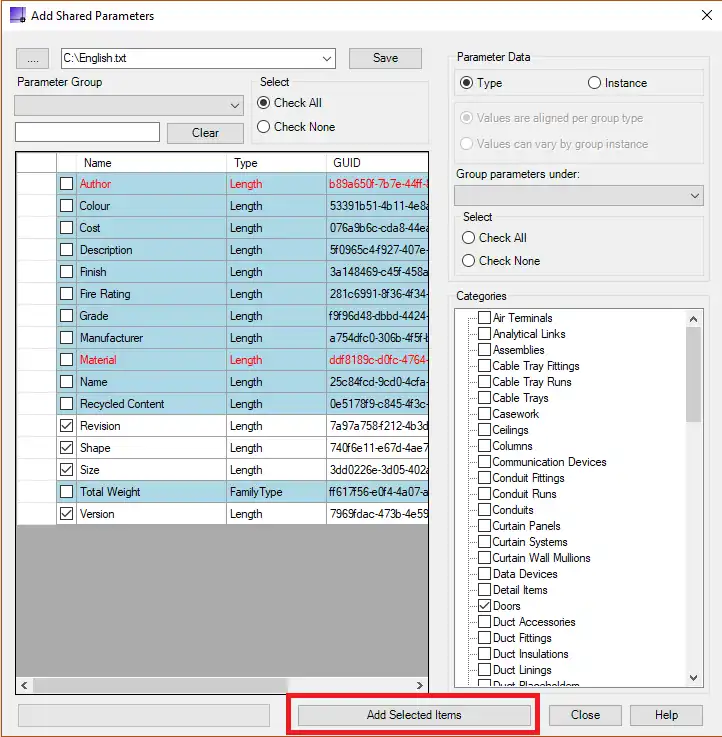The image size is (722, 737).
Task: Click the Save button
Action: (x=385, y=58)
